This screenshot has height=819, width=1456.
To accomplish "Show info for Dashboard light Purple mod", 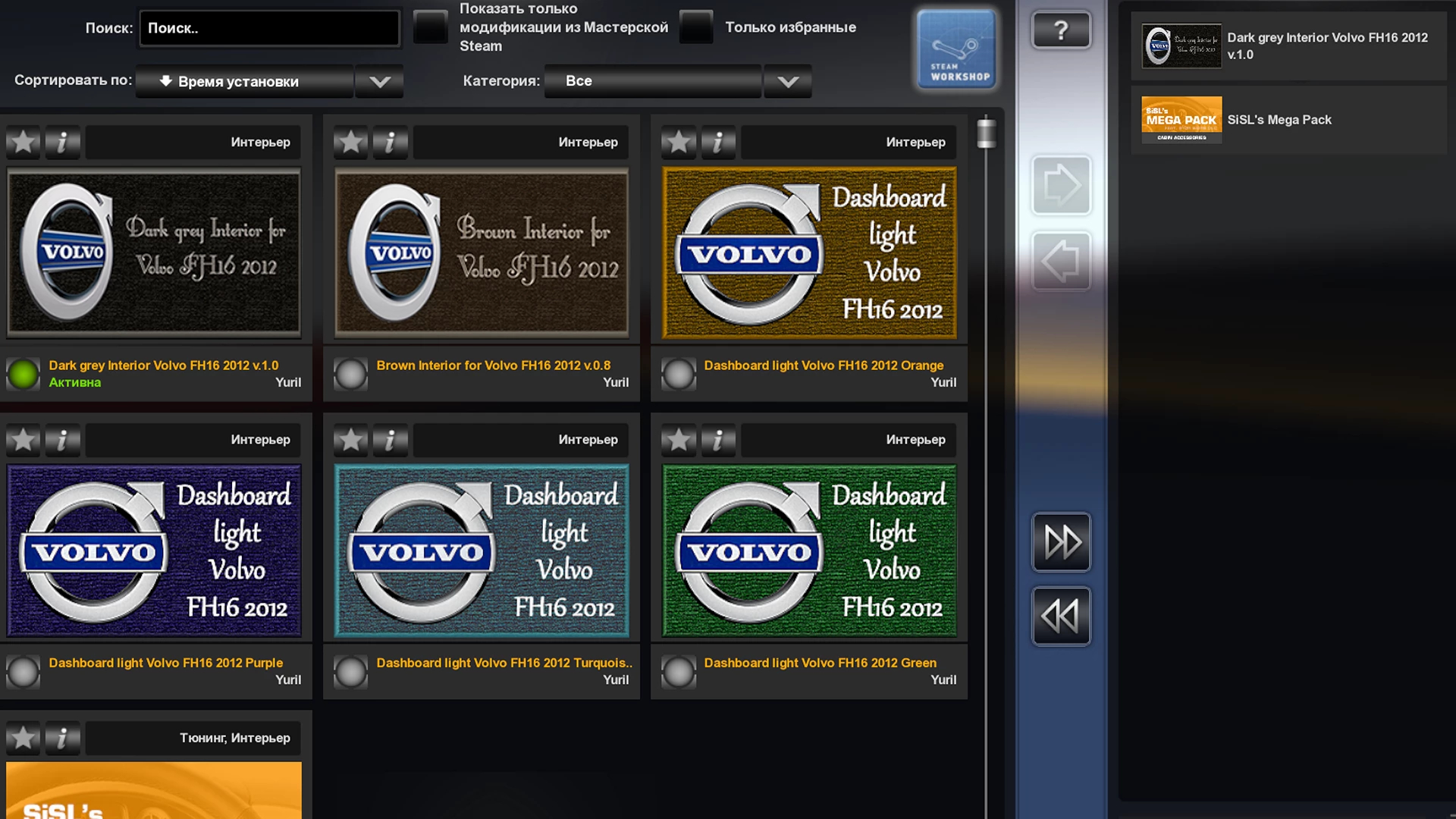I will point(62,439).
